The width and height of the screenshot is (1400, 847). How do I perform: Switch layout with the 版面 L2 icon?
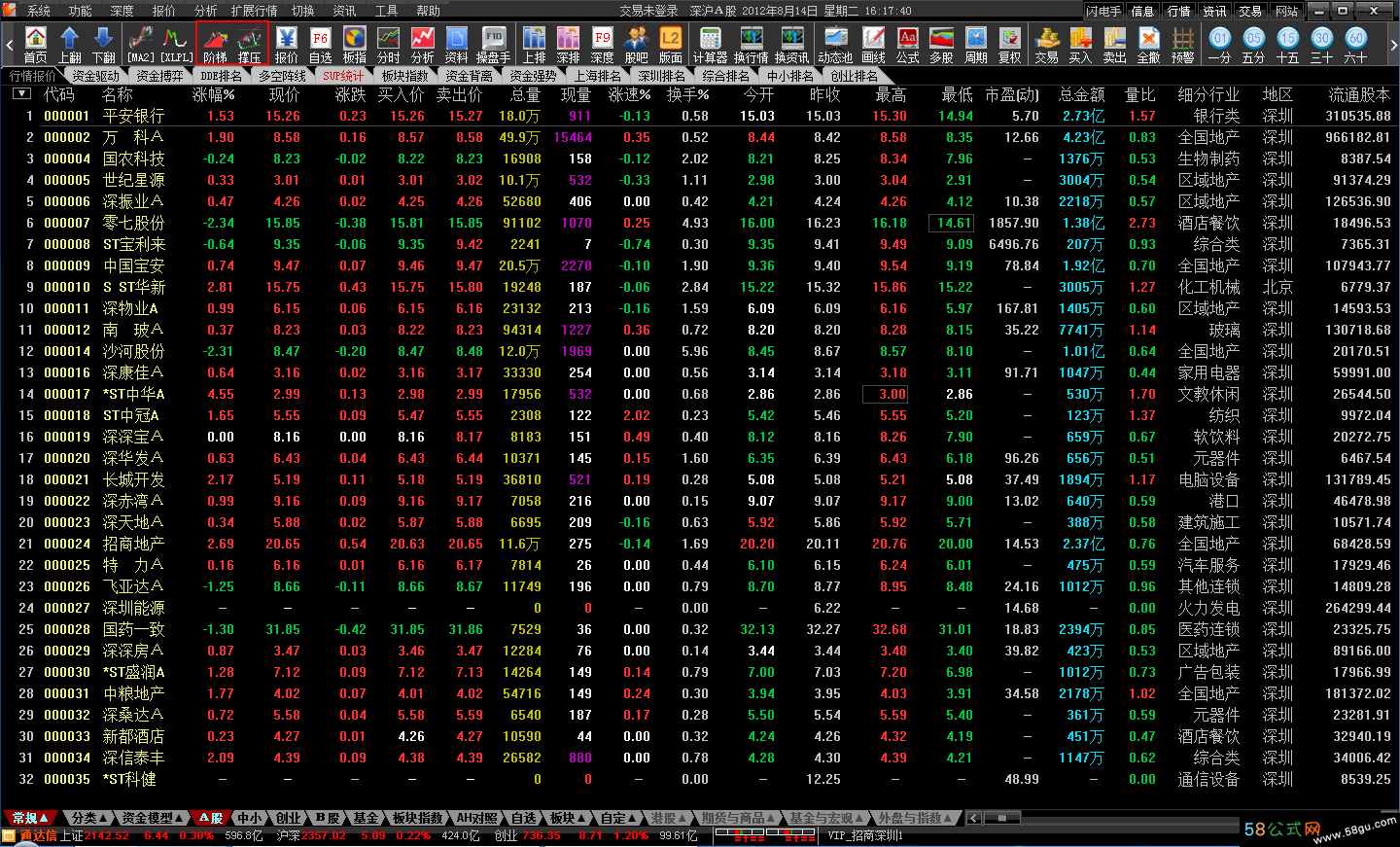(x=671, y=45)
